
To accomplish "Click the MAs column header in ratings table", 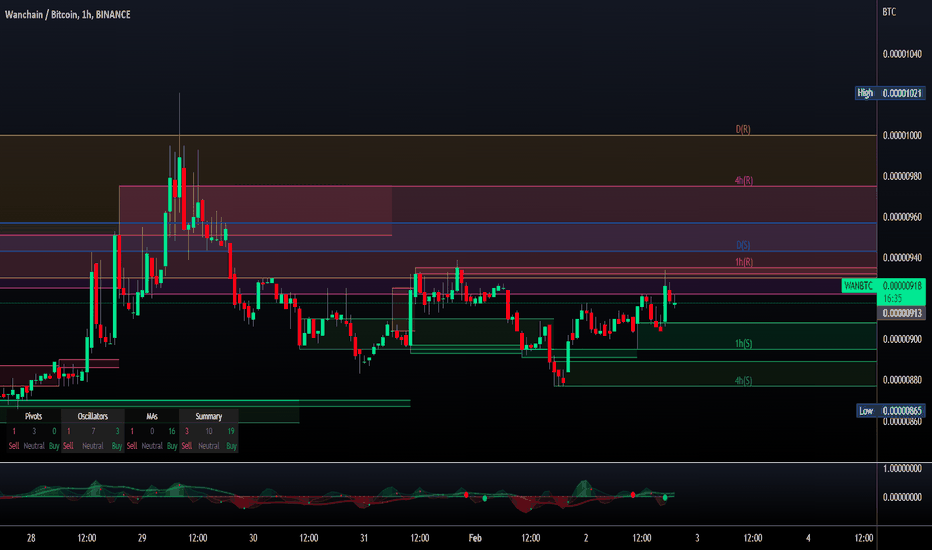I will tap(152, 416).
